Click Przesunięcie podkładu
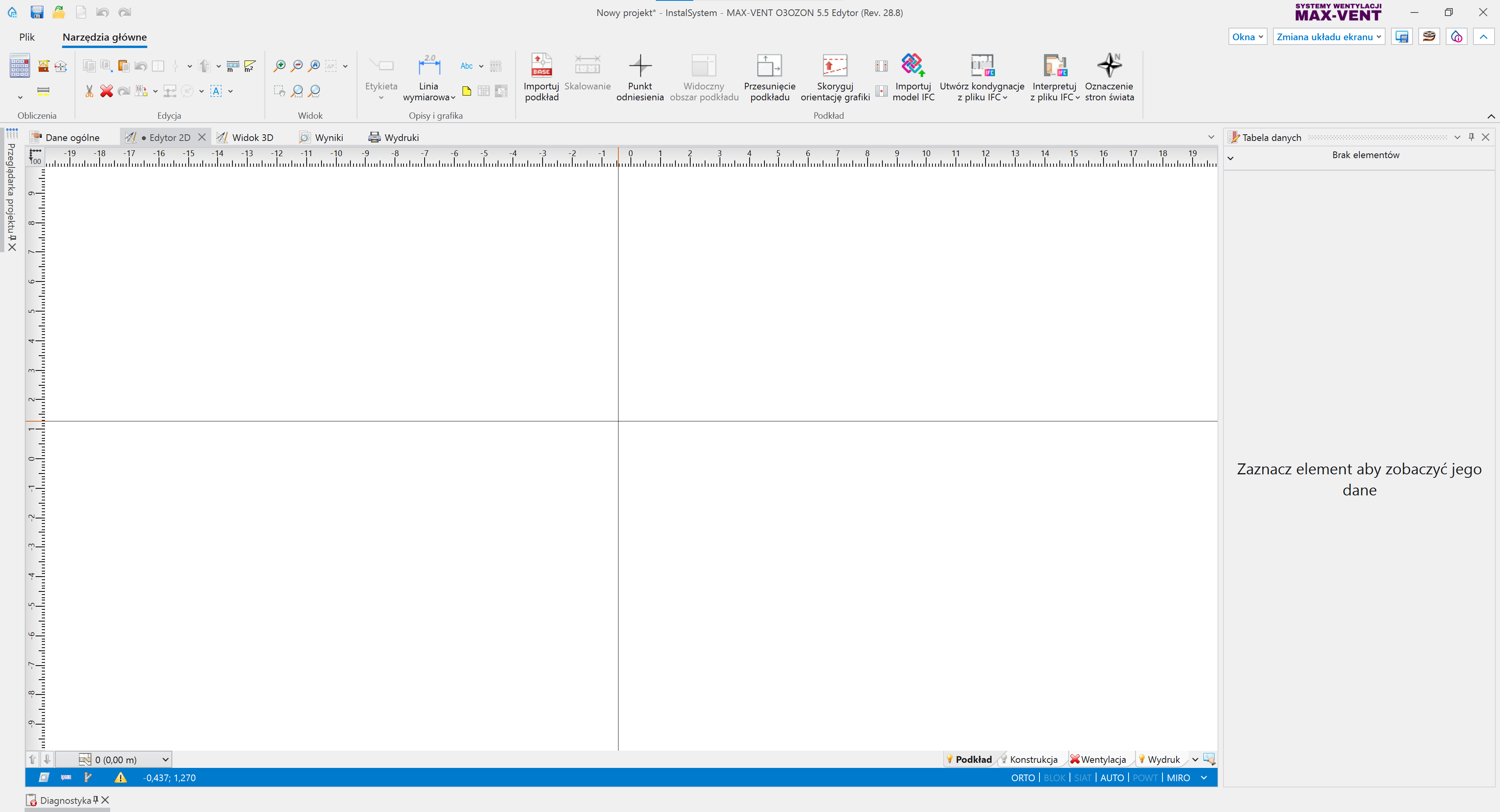Viewport: 1500px width, 812px height. (x=769, y=77)
